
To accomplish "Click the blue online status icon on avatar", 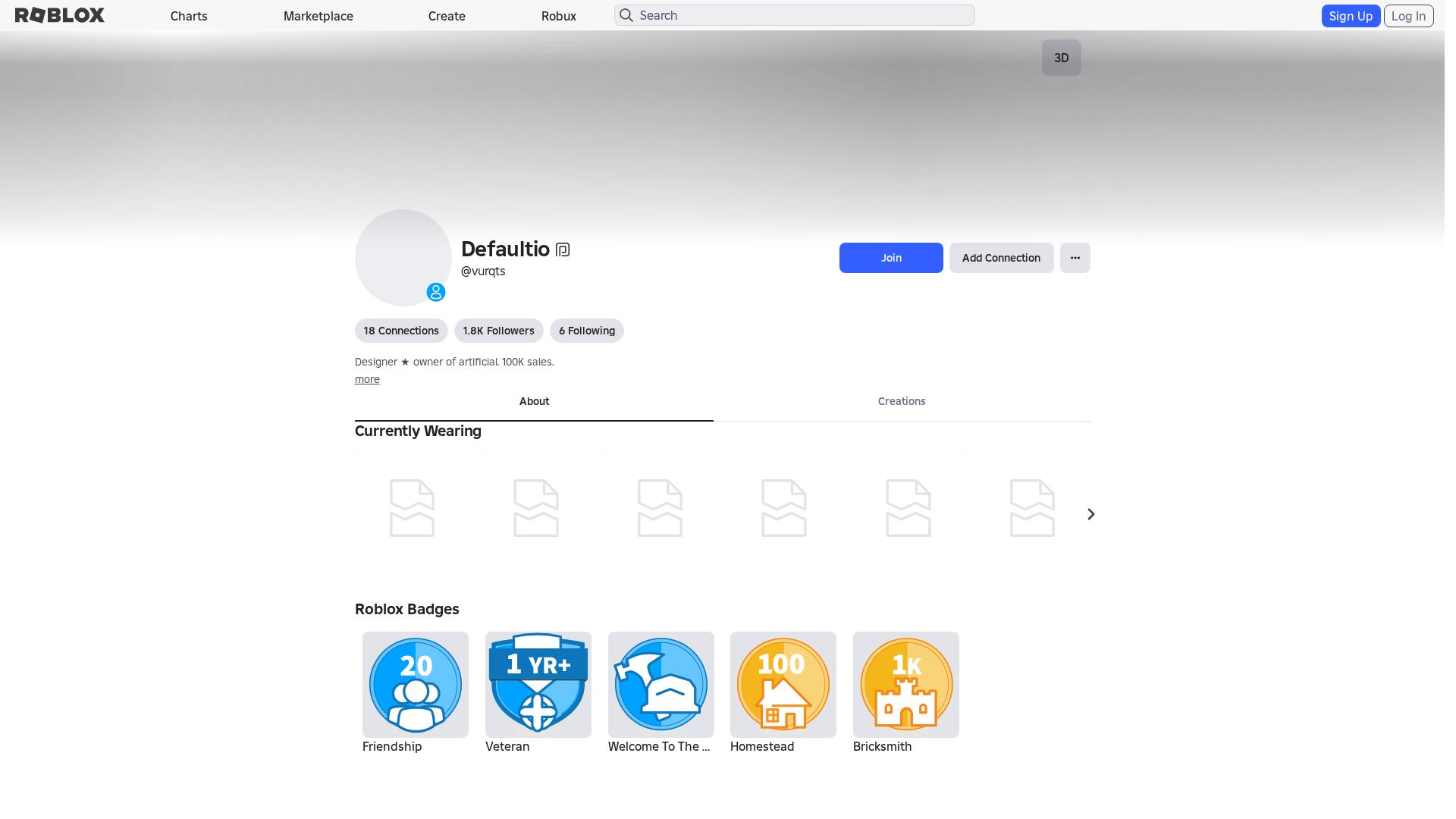I will point(436,292).
